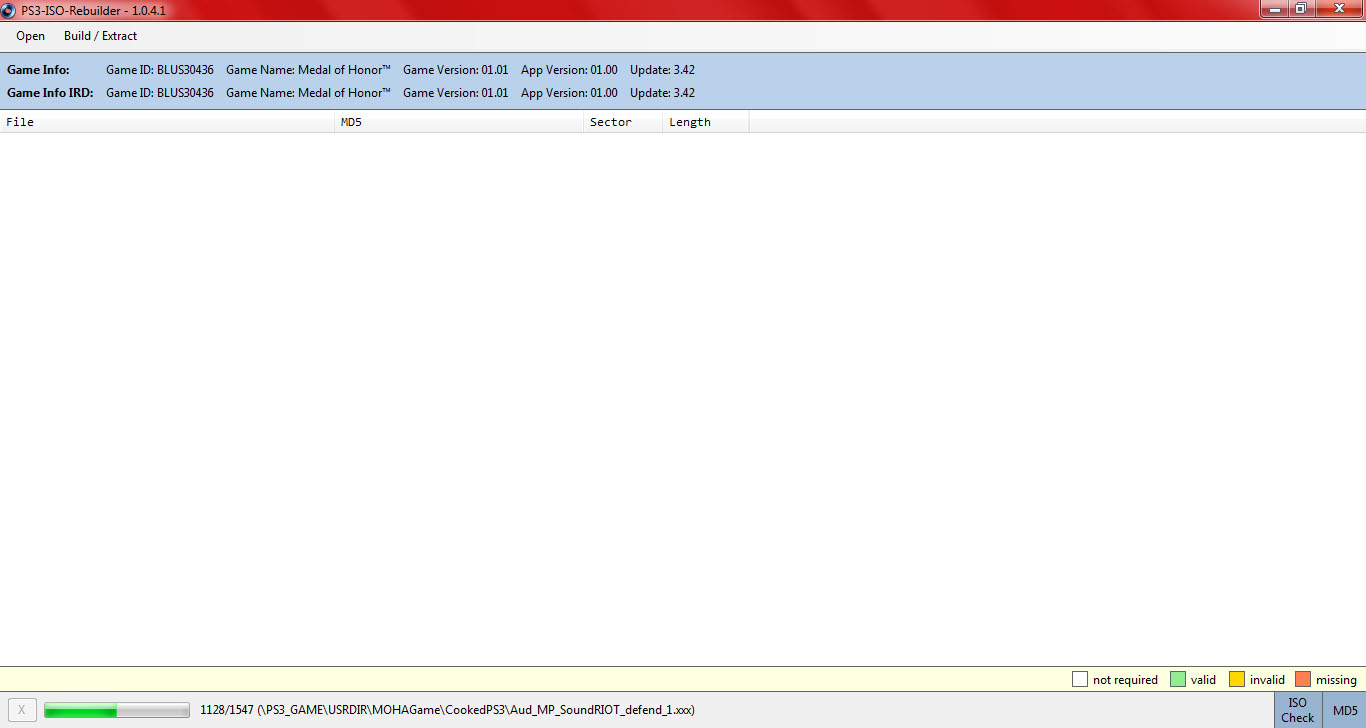Click the file progress status text 1128/1547
The image size is (1366, 728).
[x=226, y=710]
